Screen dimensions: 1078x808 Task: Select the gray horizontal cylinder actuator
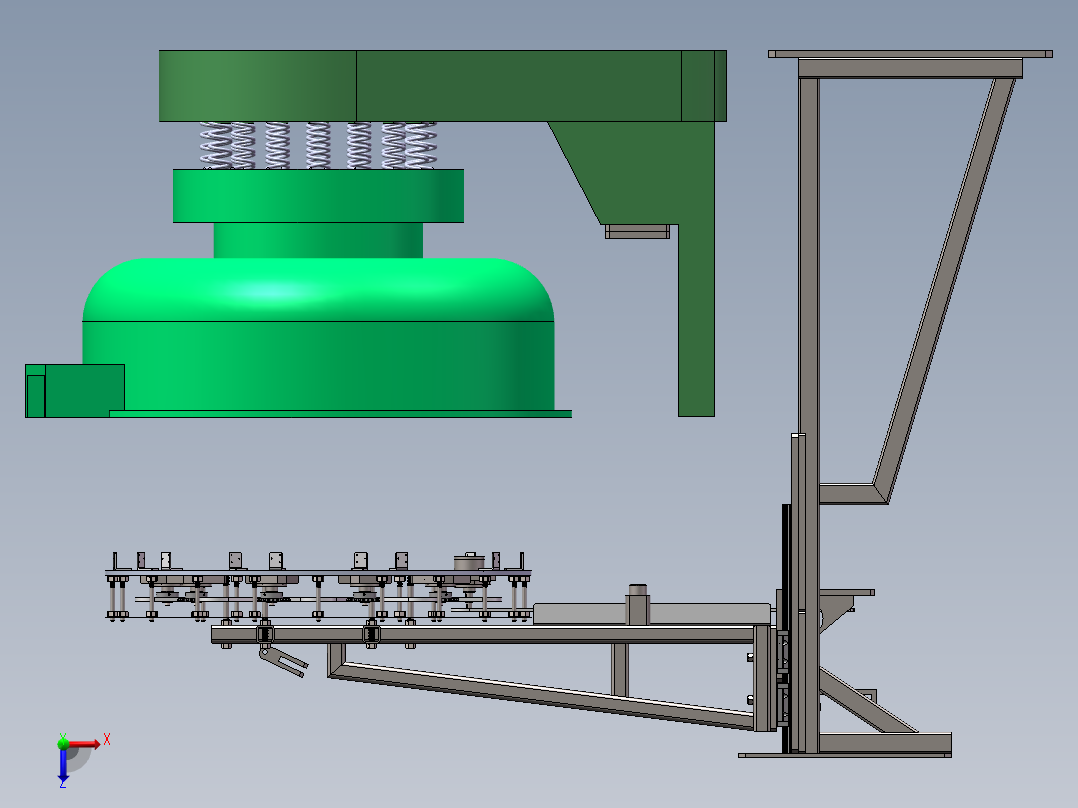point(651,613)
